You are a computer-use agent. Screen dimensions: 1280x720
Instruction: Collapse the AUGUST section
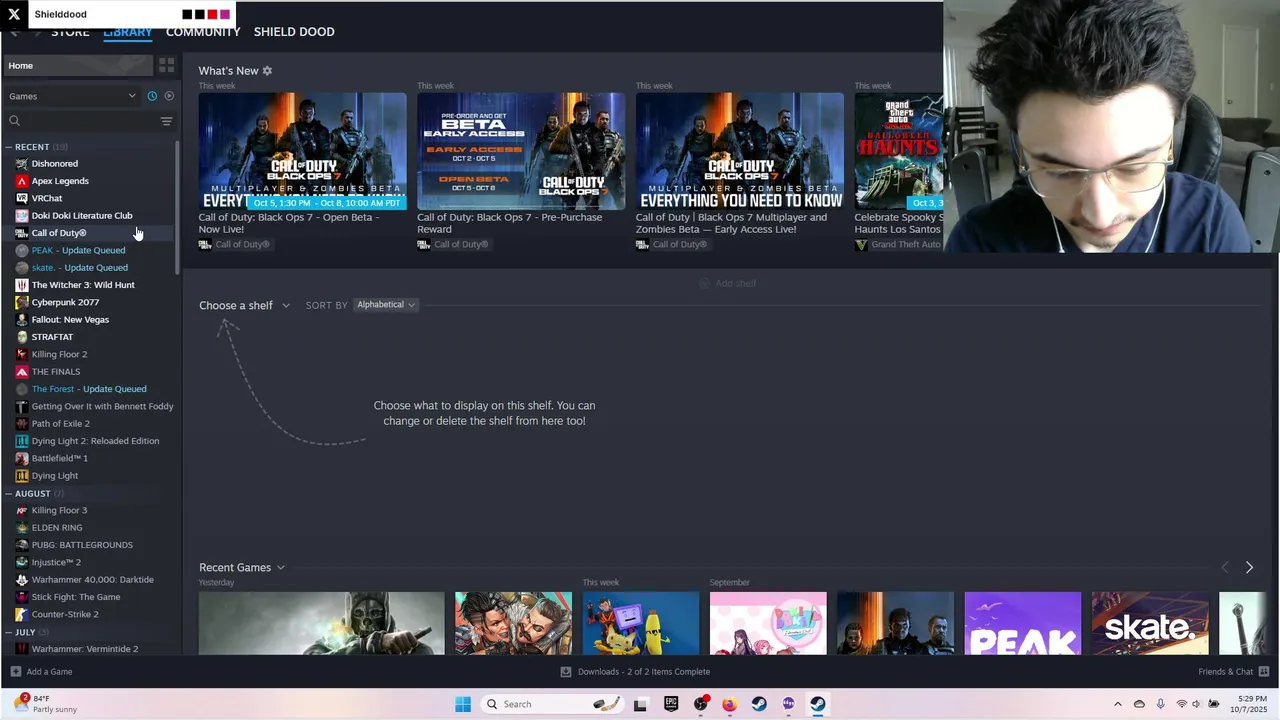click(9, 494)
